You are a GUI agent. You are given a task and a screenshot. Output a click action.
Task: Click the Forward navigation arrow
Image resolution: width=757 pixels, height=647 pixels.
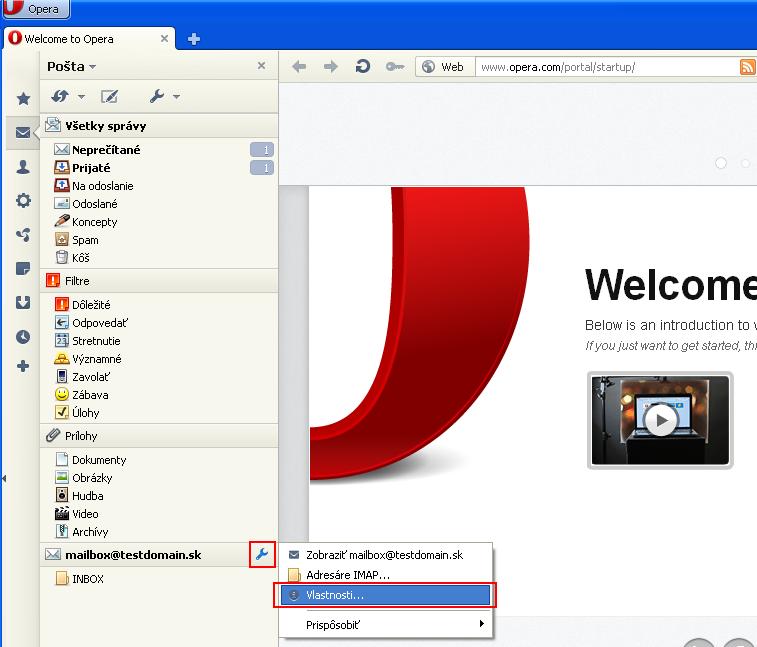[331, 67]
